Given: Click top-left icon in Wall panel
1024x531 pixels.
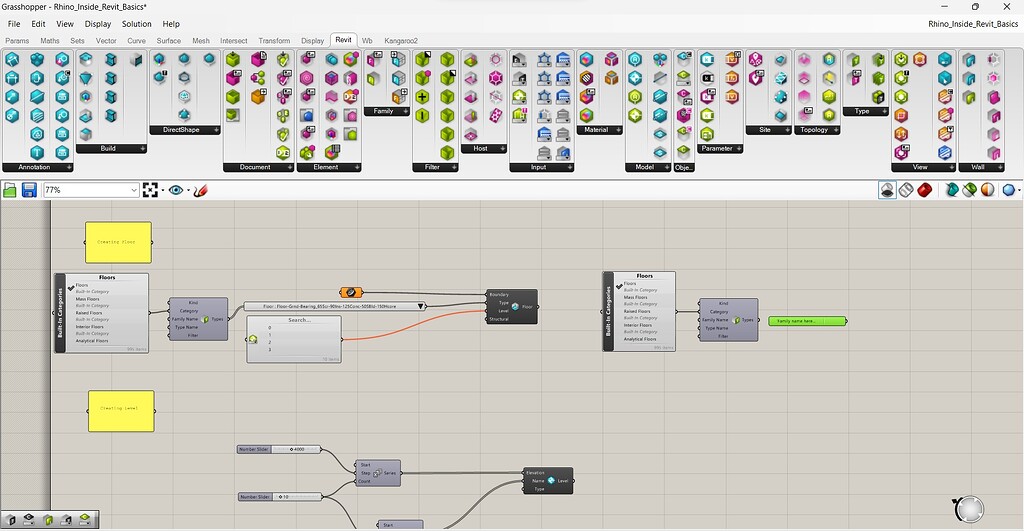Looking at the screenshot, I should [x=969, y=59].
